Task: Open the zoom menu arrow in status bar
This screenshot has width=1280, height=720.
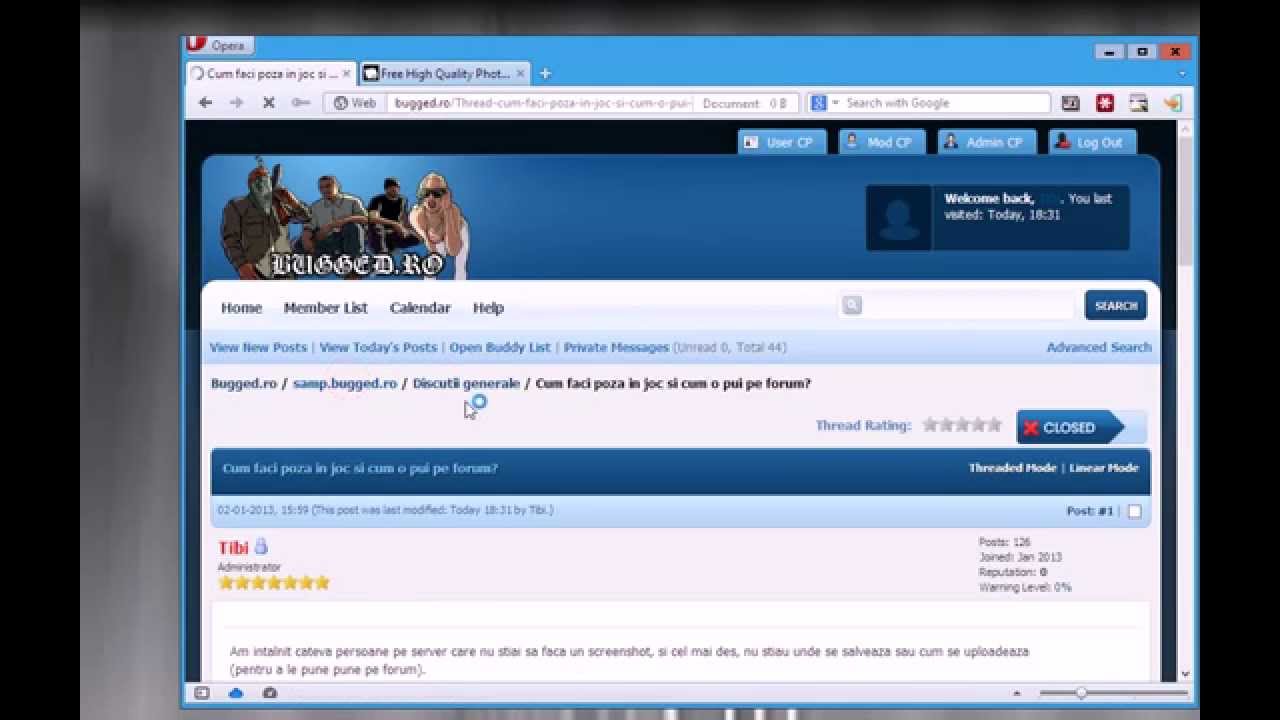Action: tap(1017, 693)
